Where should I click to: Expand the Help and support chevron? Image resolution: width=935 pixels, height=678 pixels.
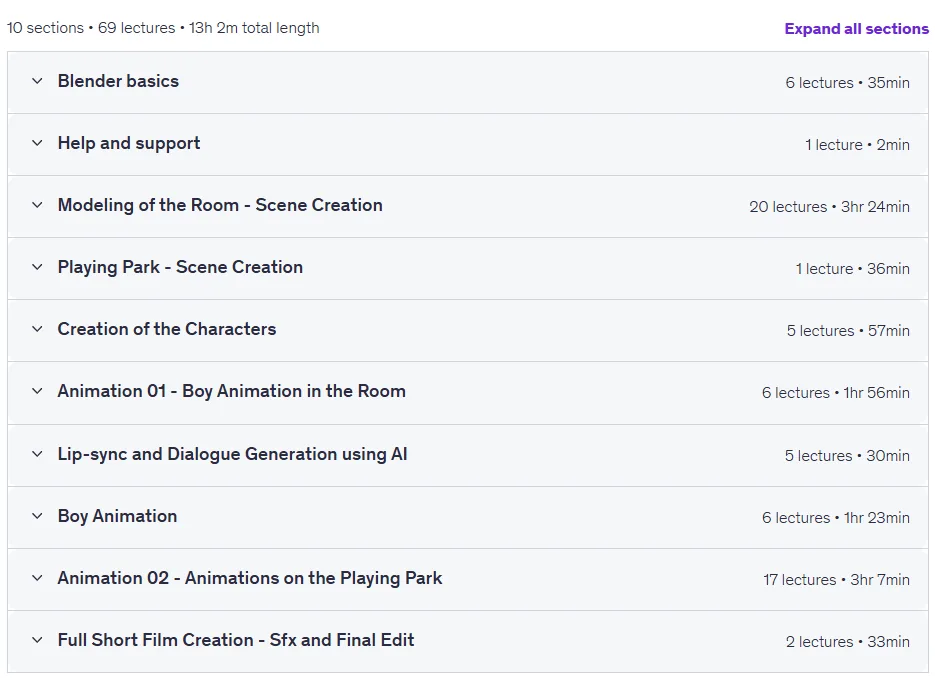(37, 143)
